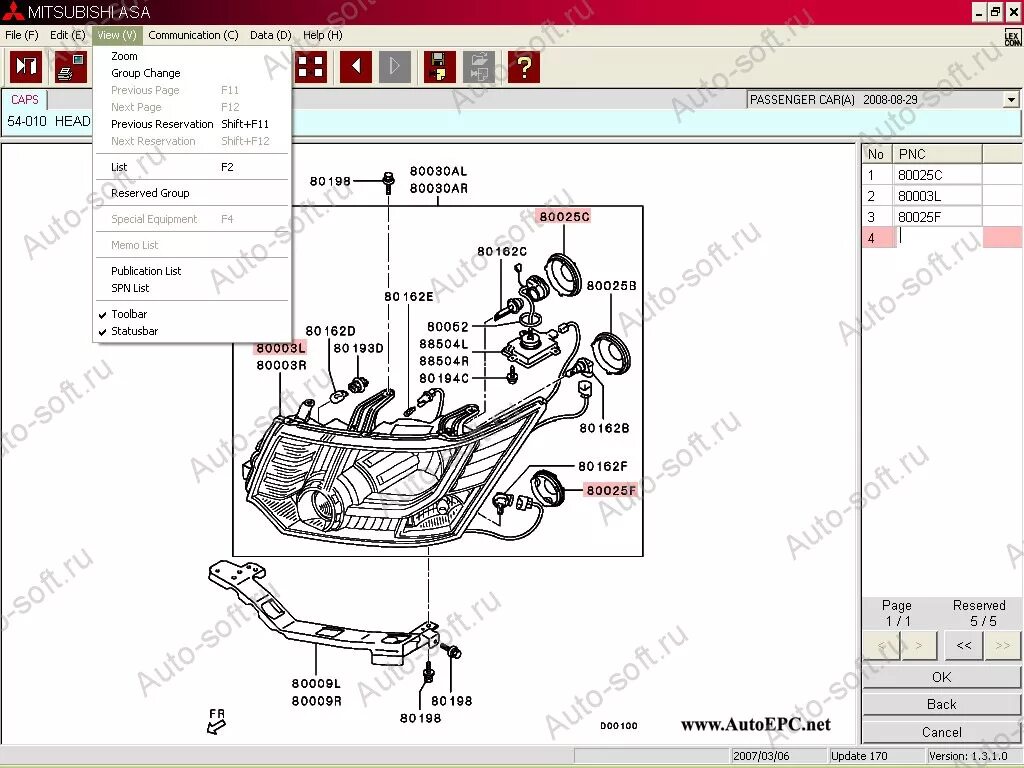Click the PNC column header
The height and width of the screenshot is (768, 1024).
937,154
